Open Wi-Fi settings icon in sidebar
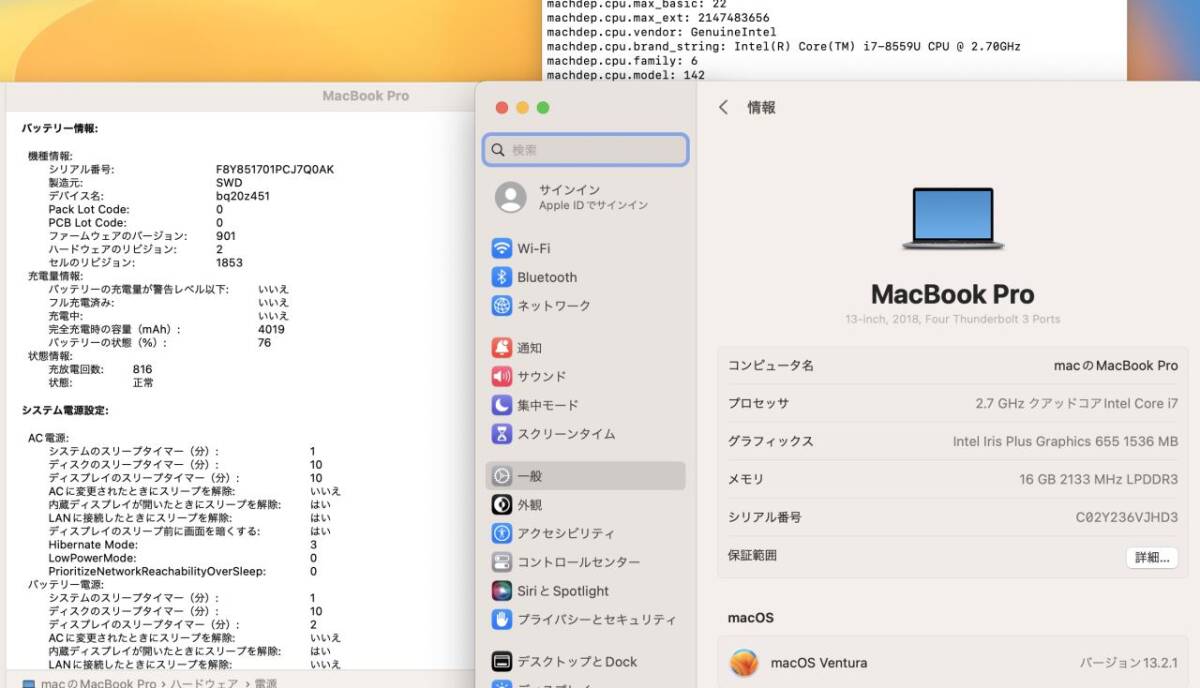The width and height of the screenshot is (1200, 688). 501,248
